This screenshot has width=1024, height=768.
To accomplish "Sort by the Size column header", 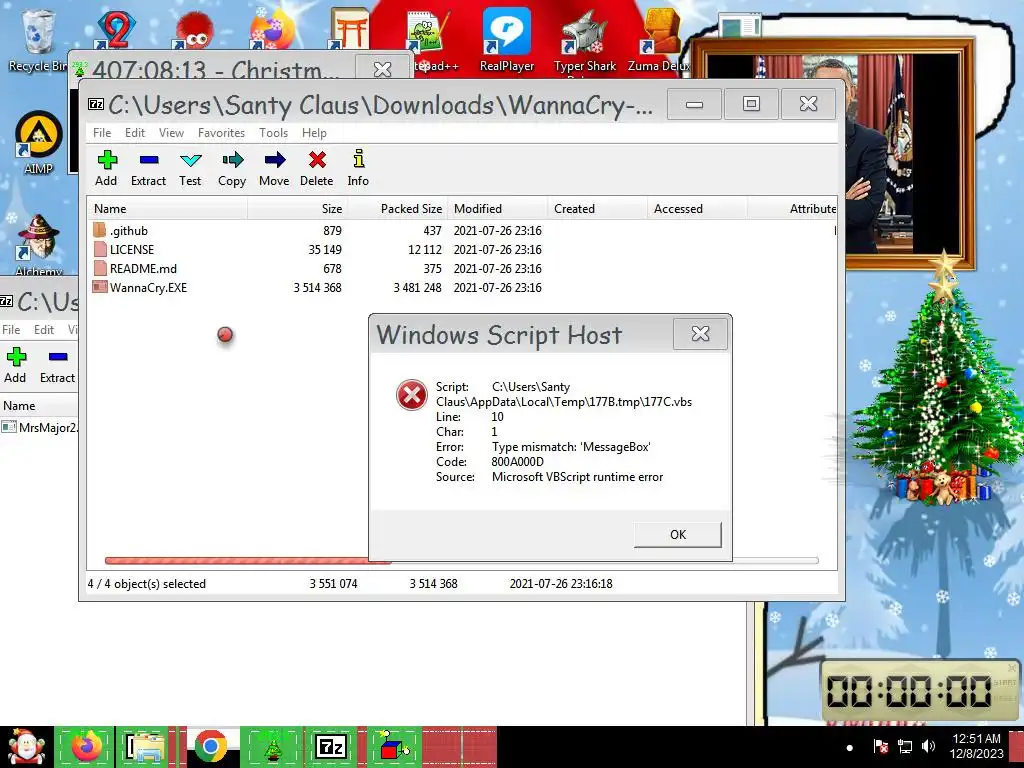I will [297, 208].
